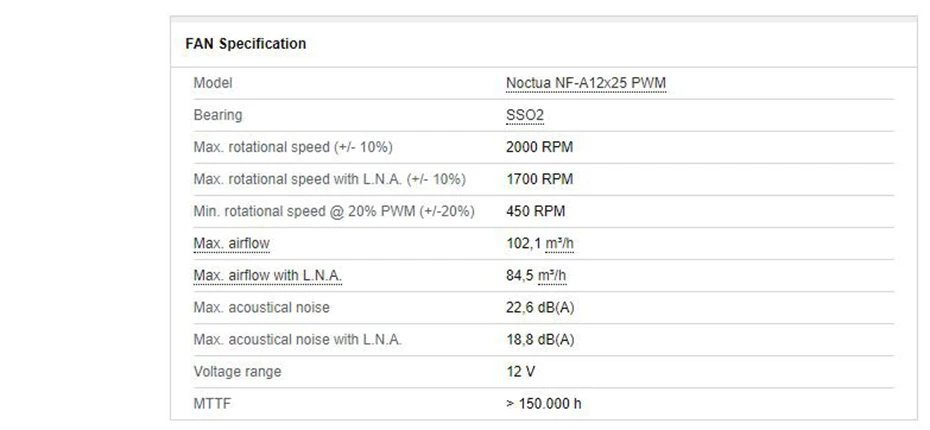Click the FAN Specification heading
Screen dimensions: 930x430
click(246, 44)
